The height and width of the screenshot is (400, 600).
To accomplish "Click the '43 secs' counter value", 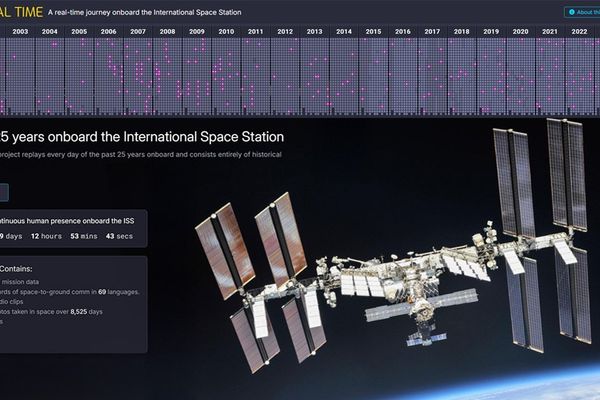I will click(x=119, y=236).
